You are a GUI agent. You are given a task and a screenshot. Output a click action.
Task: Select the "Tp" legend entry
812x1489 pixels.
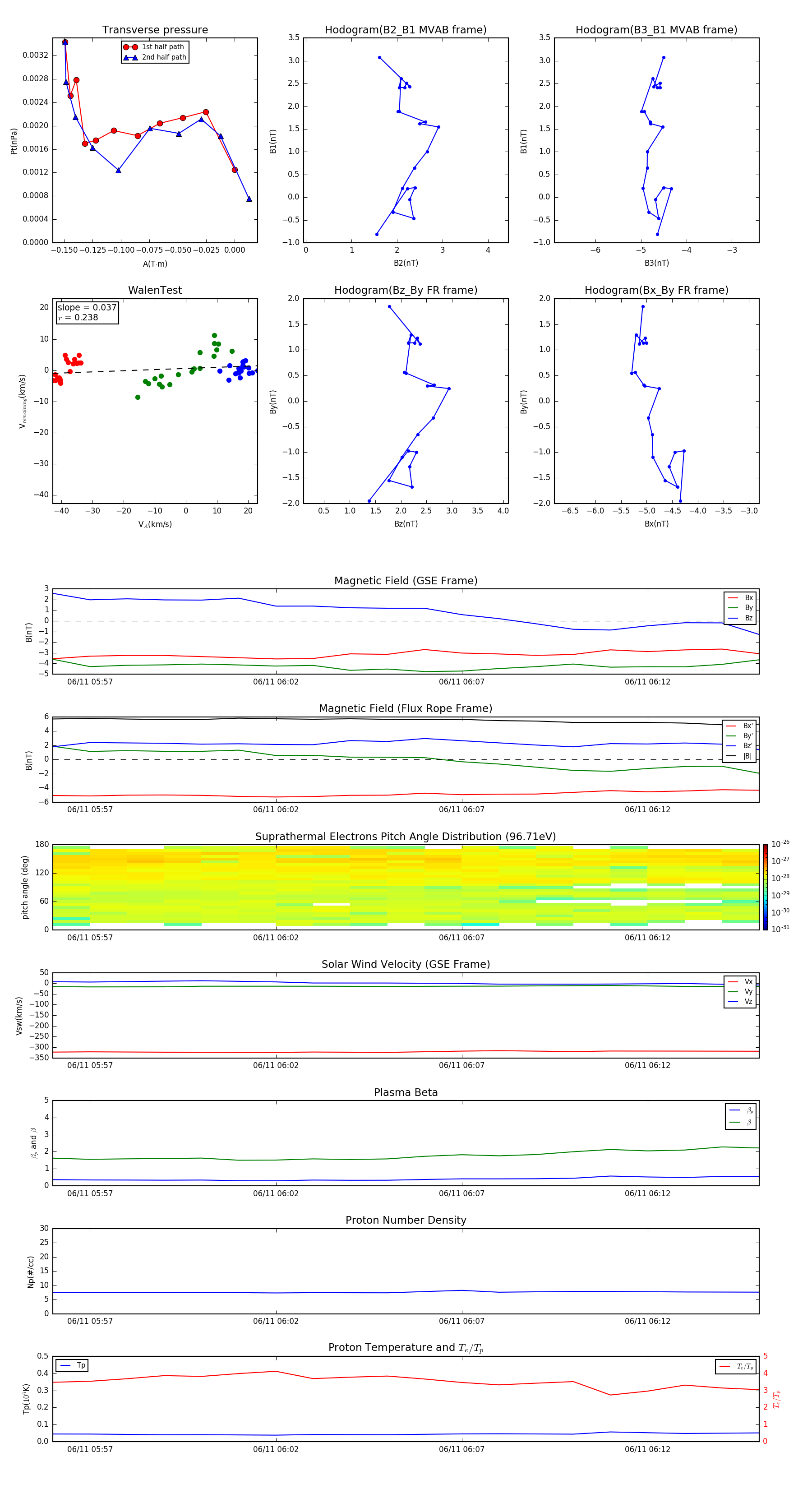coord(73,1366)
